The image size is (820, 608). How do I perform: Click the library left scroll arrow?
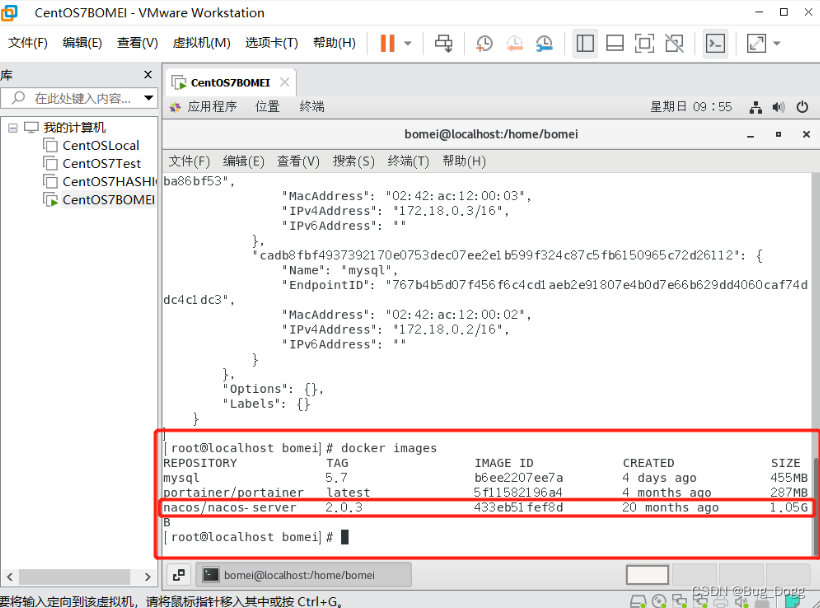9,577
